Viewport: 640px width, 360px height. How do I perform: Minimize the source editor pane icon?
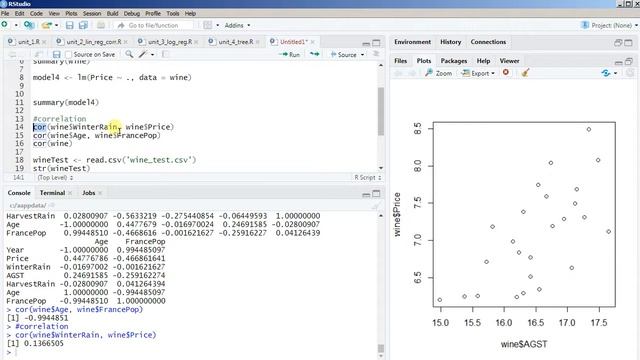[366, 43]
